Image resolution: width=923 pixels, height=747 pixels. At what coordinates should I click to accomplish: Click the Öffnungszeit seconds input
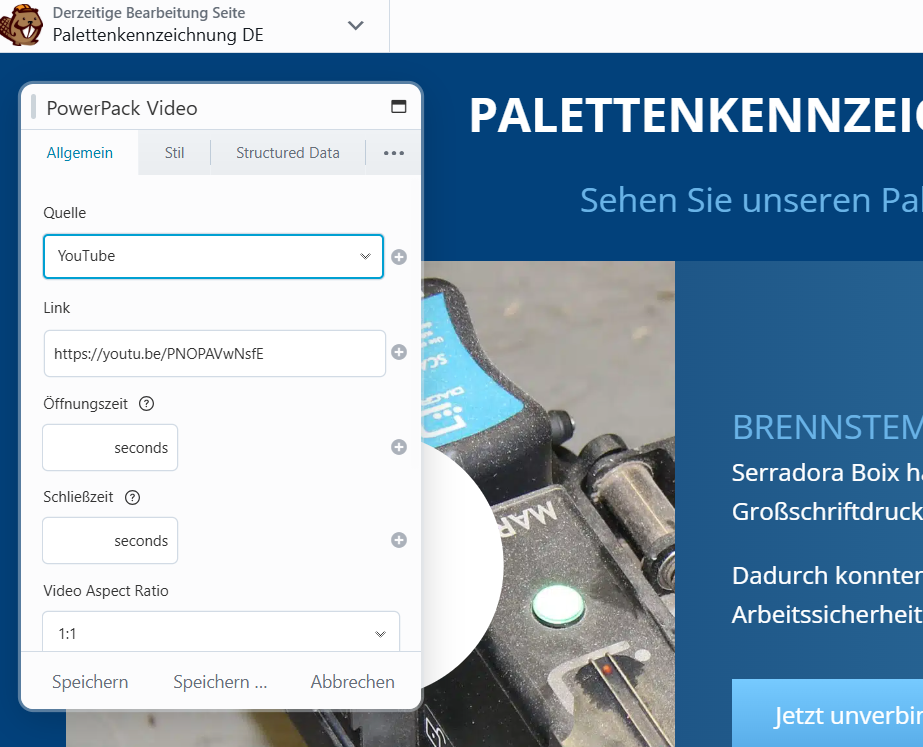tap(110, 447)
